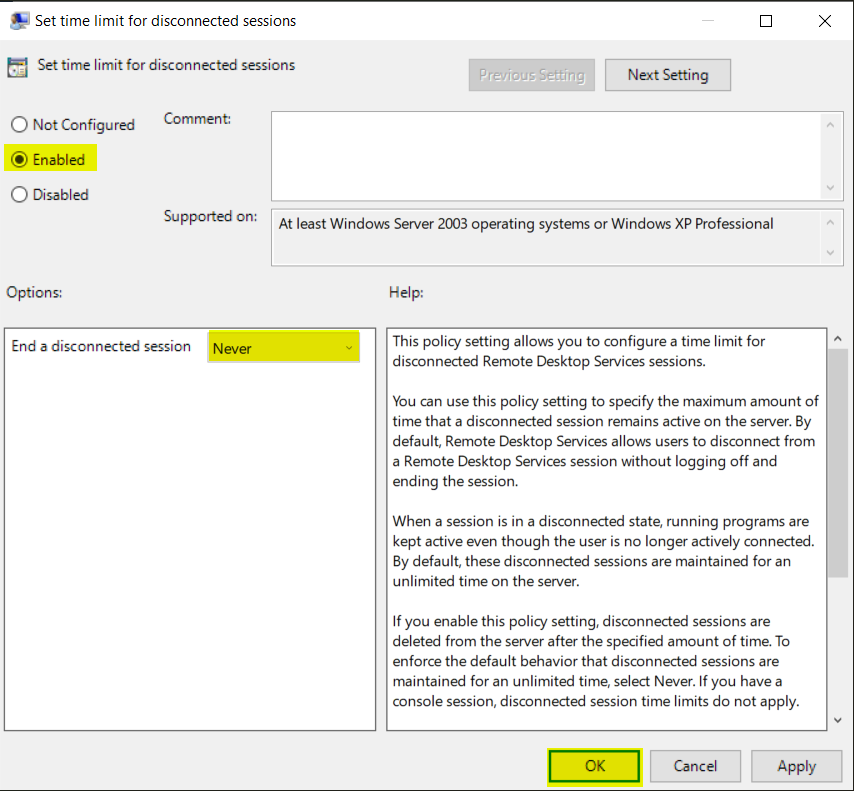
Task: Click the Help panel scroll-up arrow
Action: (838, 338)
